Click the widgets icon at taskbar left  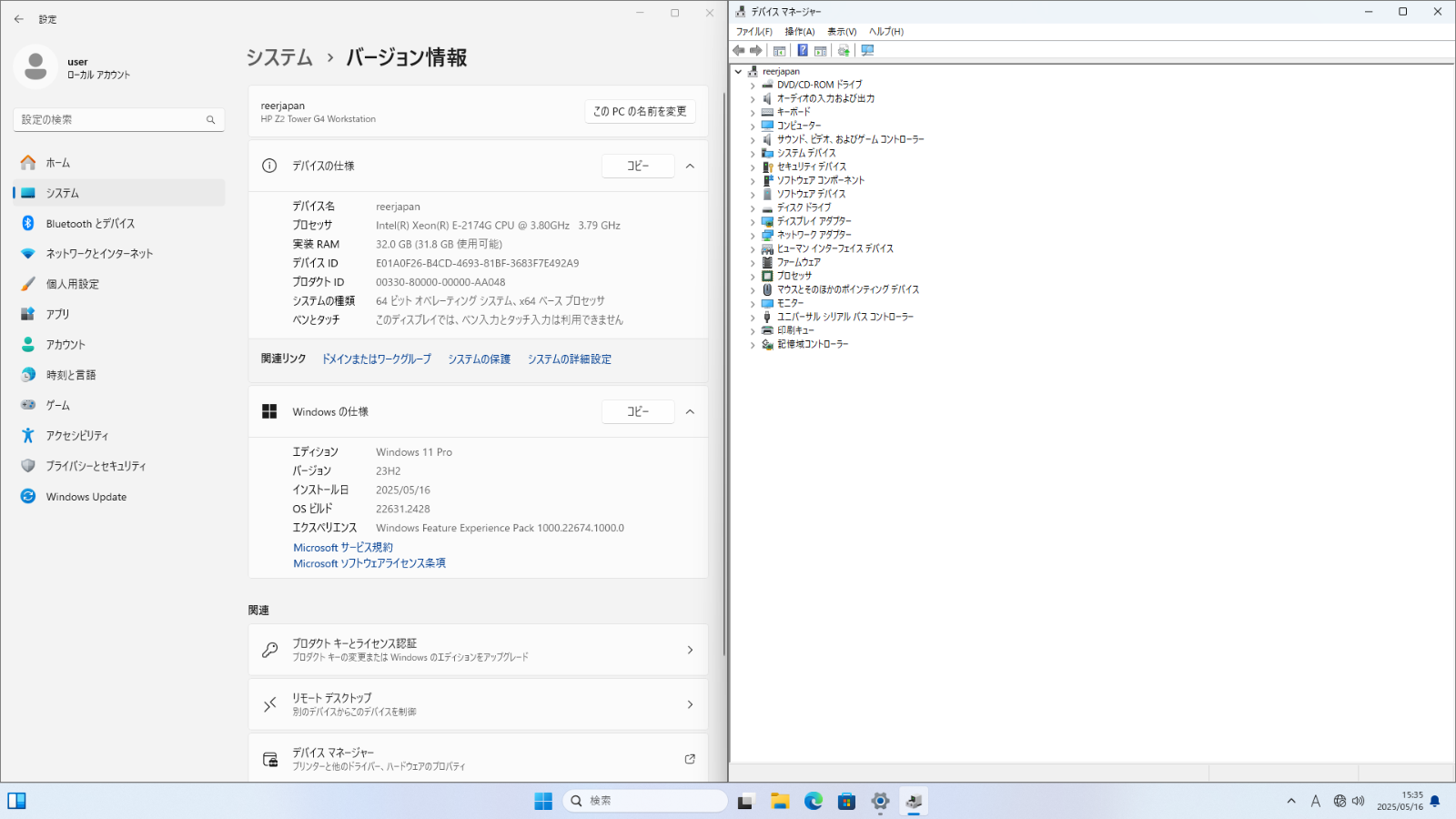tap(16, 801)
